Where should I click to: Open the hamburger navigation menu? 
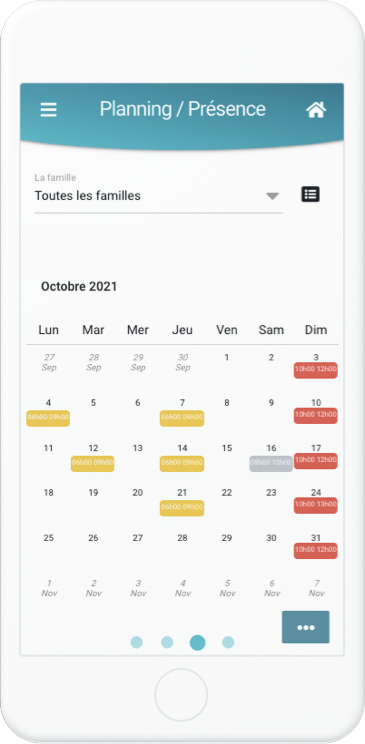point(48,110)
